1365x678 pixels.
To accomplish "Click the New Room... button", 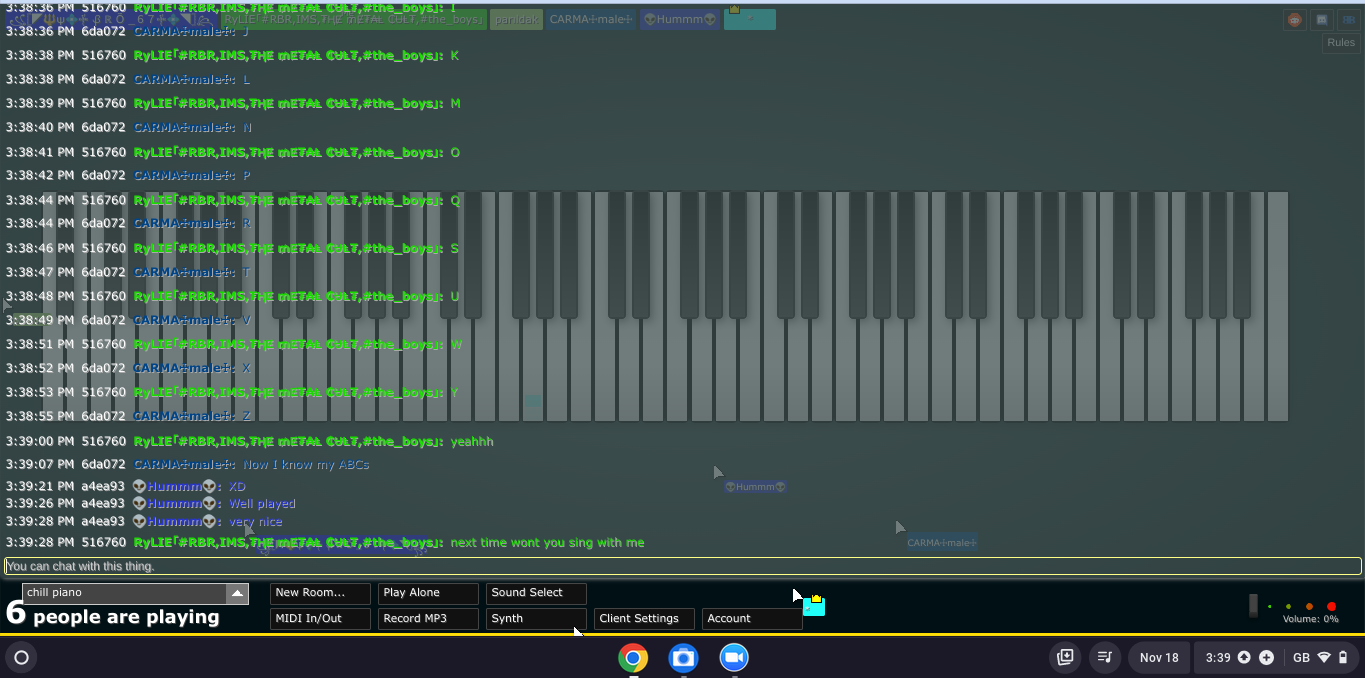I will [x=320, y=593].
